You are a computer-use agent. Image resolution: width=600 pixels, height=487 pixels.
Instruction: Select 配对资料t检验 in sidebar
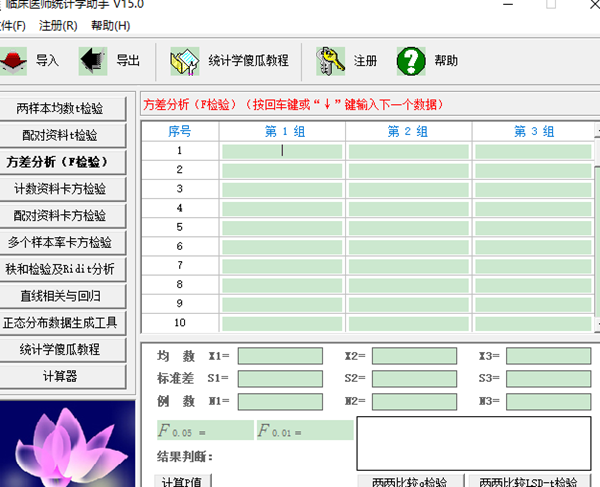coord(62,135)
